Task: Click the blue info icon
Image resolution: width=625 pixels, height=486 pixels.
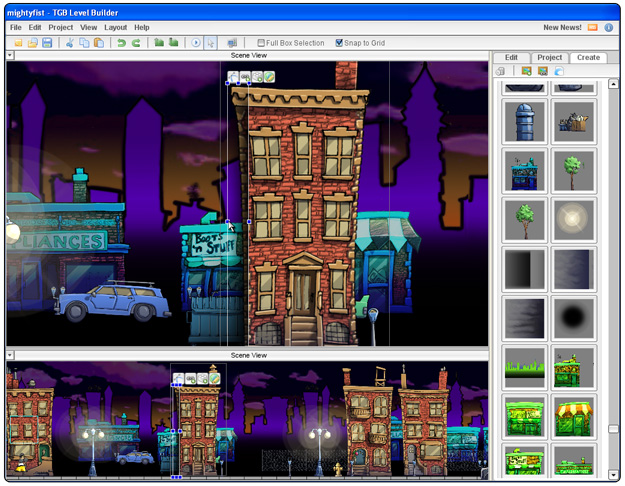Action: [609, 28]
